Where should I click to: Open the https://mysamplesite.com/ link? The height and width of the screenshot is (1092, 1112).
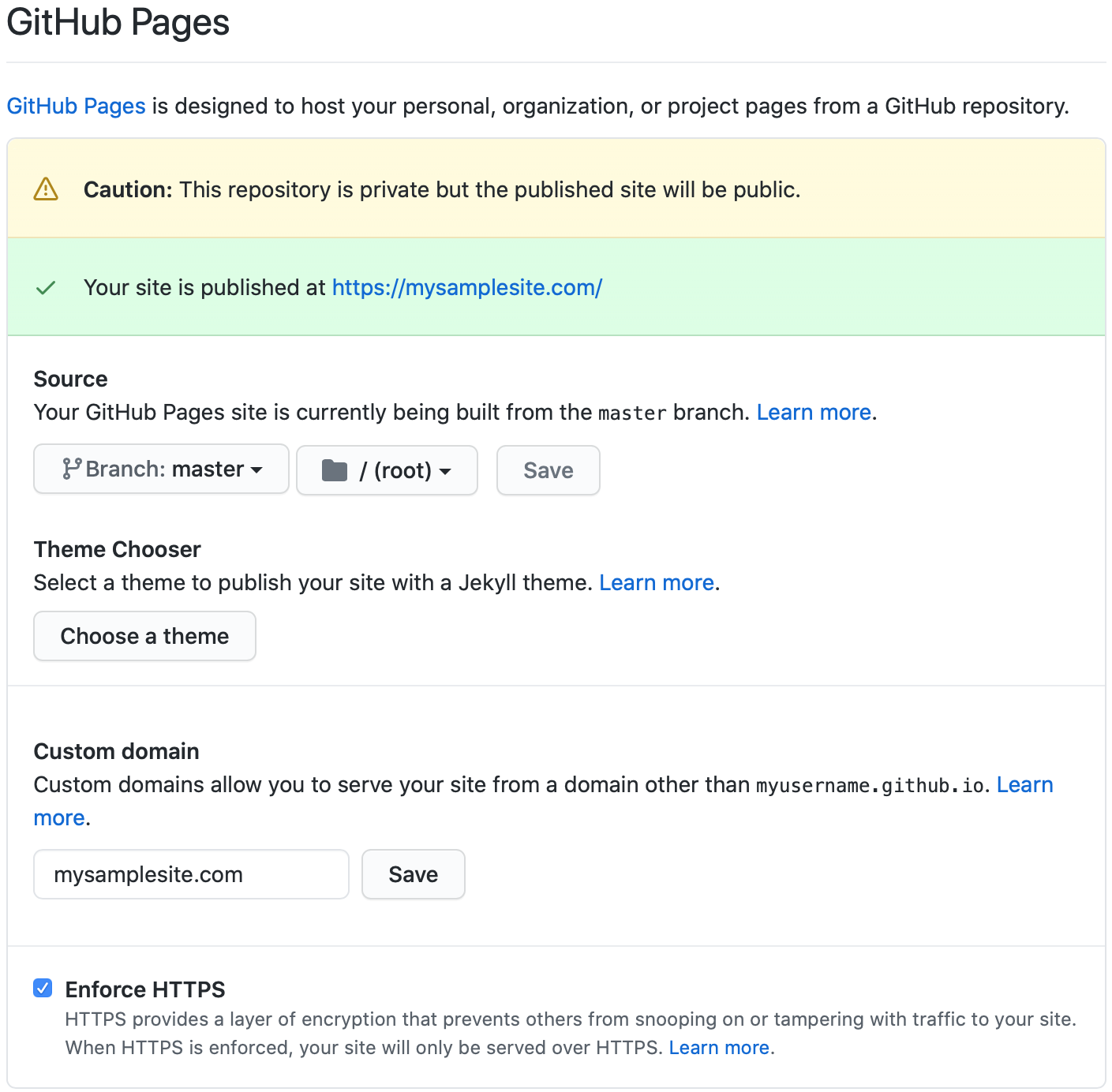pyautogui.click(x=467, y=288)
